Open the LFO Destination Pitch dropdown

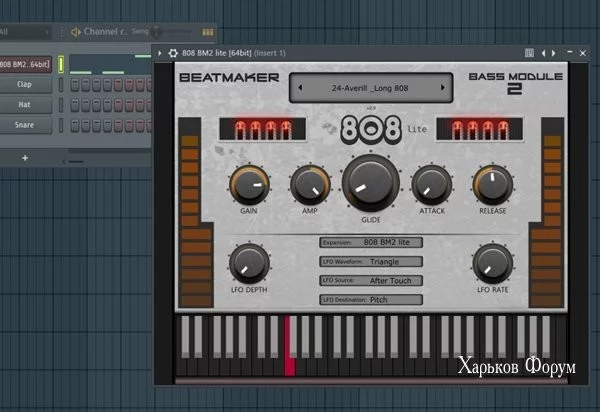click(371, 299)
